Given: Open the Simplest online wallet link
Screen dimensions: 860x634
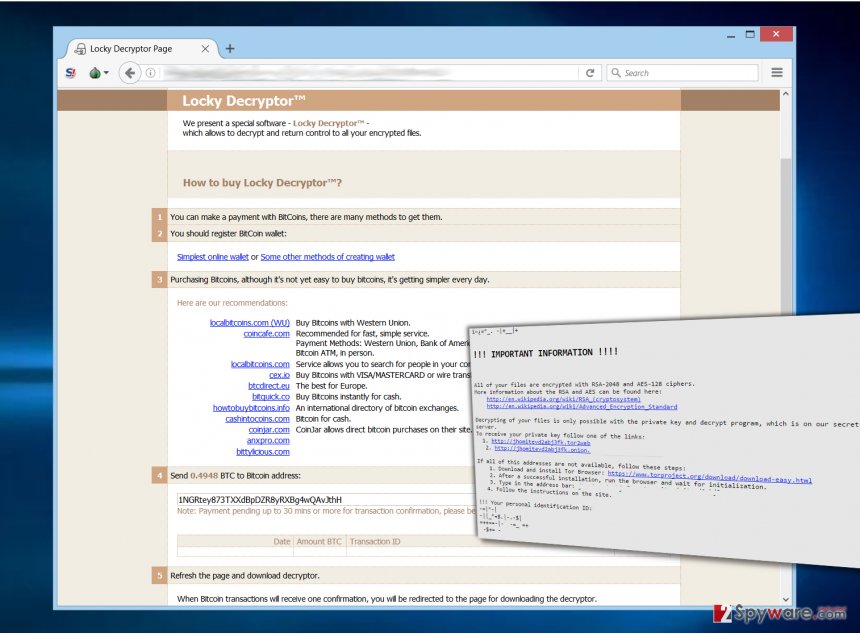Looking at the screenshot, I should point(212,257).
